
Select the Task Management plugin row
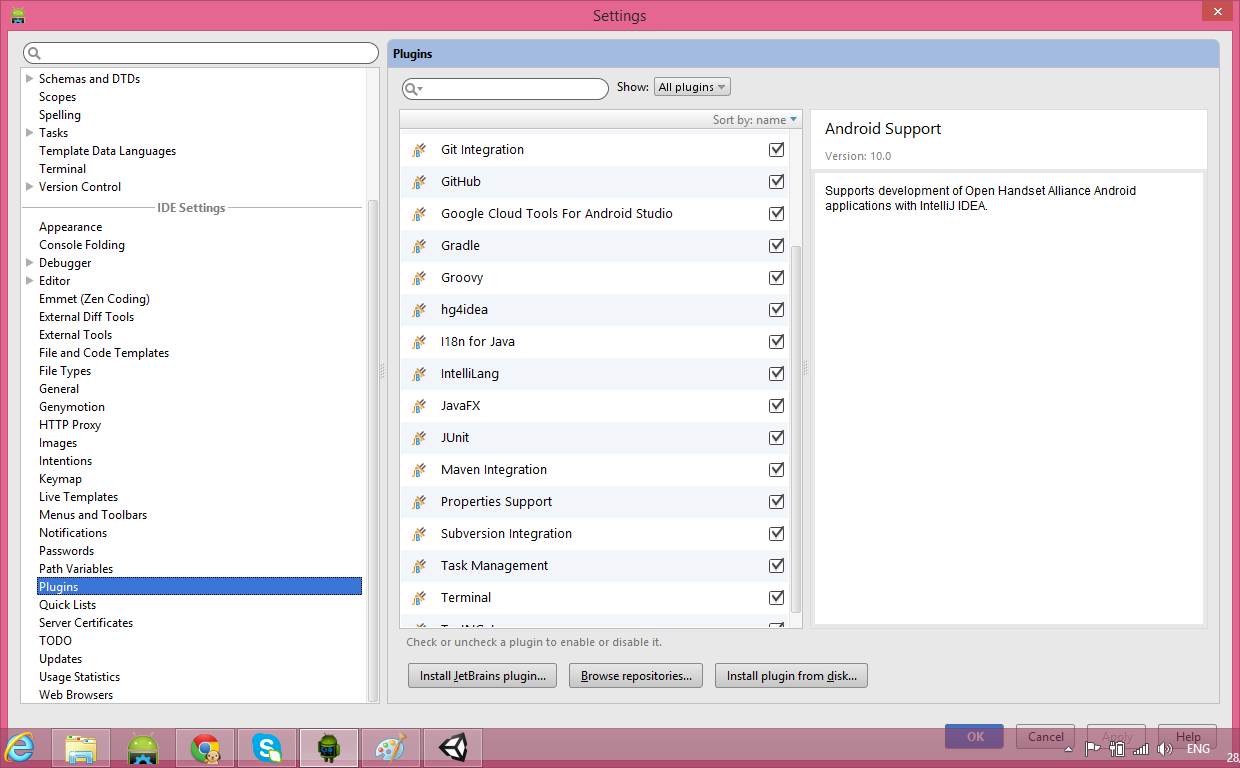pos(594,566)
